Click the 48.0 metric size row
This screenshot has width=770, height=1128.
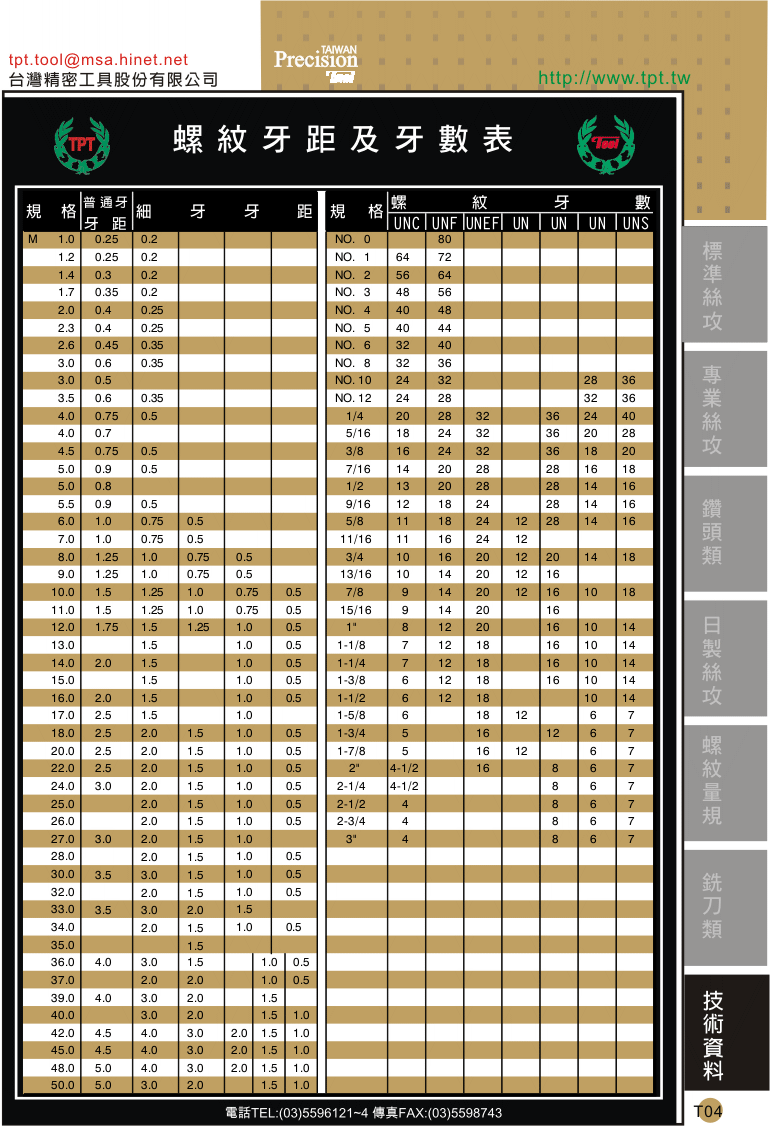tap(63, 1069)
